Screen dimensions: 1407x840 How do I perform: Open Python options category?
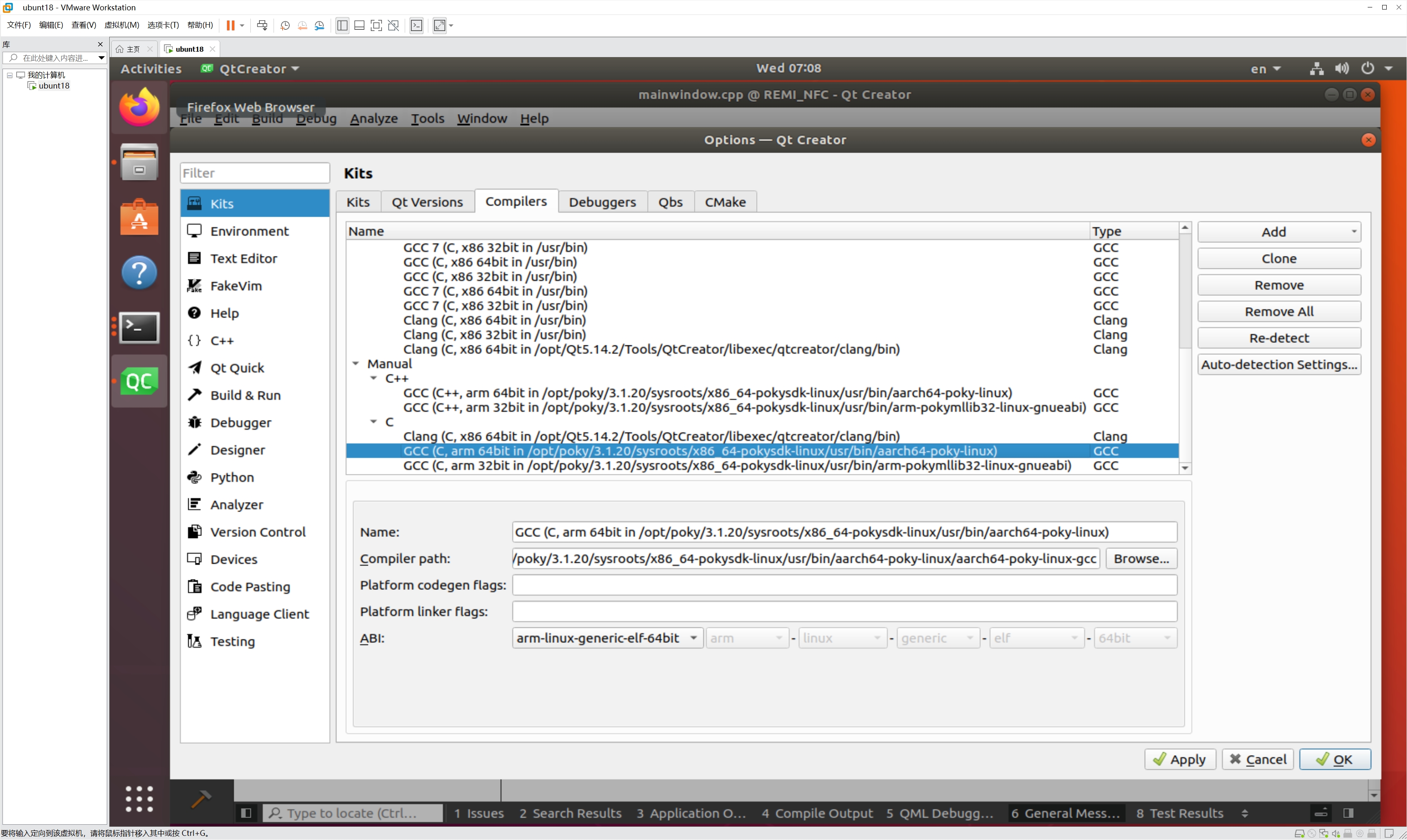[x=255, y=477]
